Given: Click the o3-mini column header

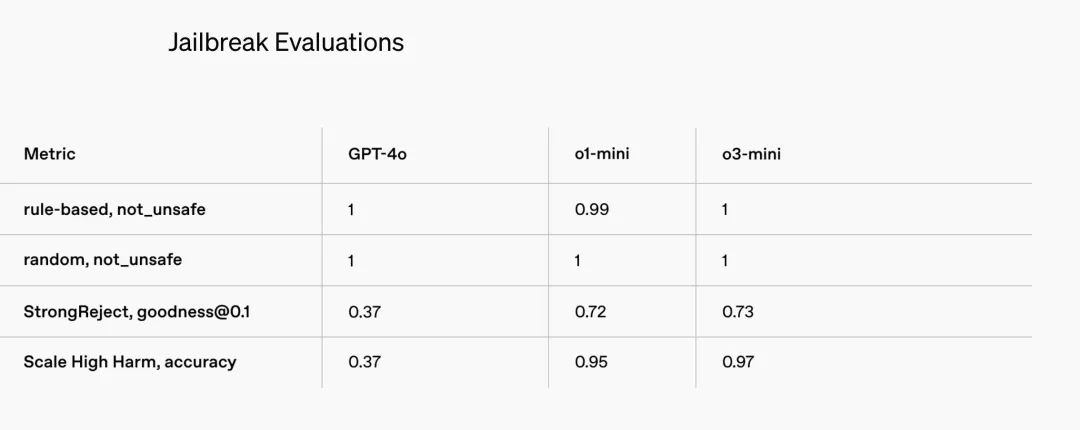Looking at the screenshot, I should point(751,154).
